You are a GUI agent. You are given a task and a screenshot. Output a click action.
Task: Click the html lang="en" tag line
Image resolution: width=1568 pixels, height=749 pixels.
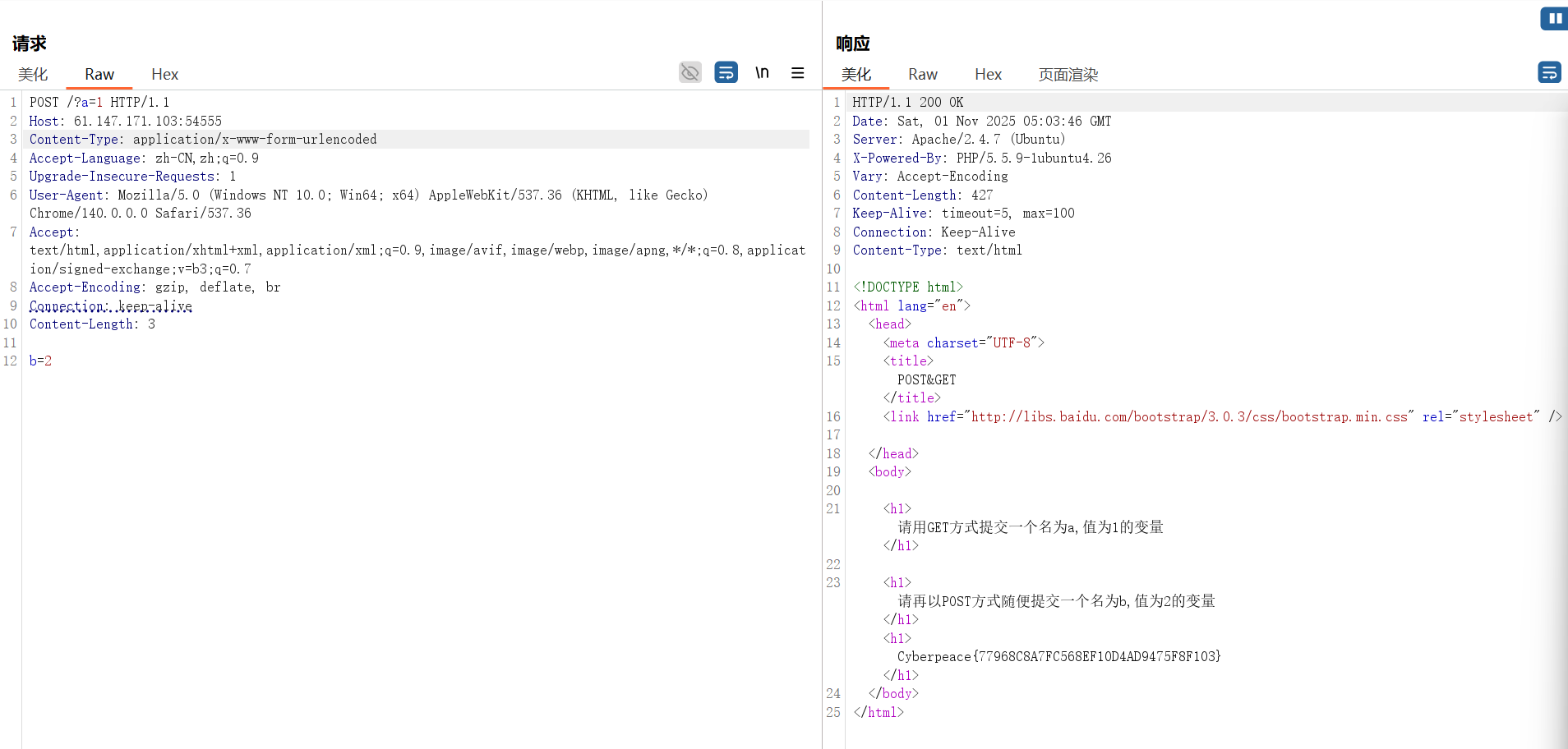pyautogui.click(x=912, y=306)
